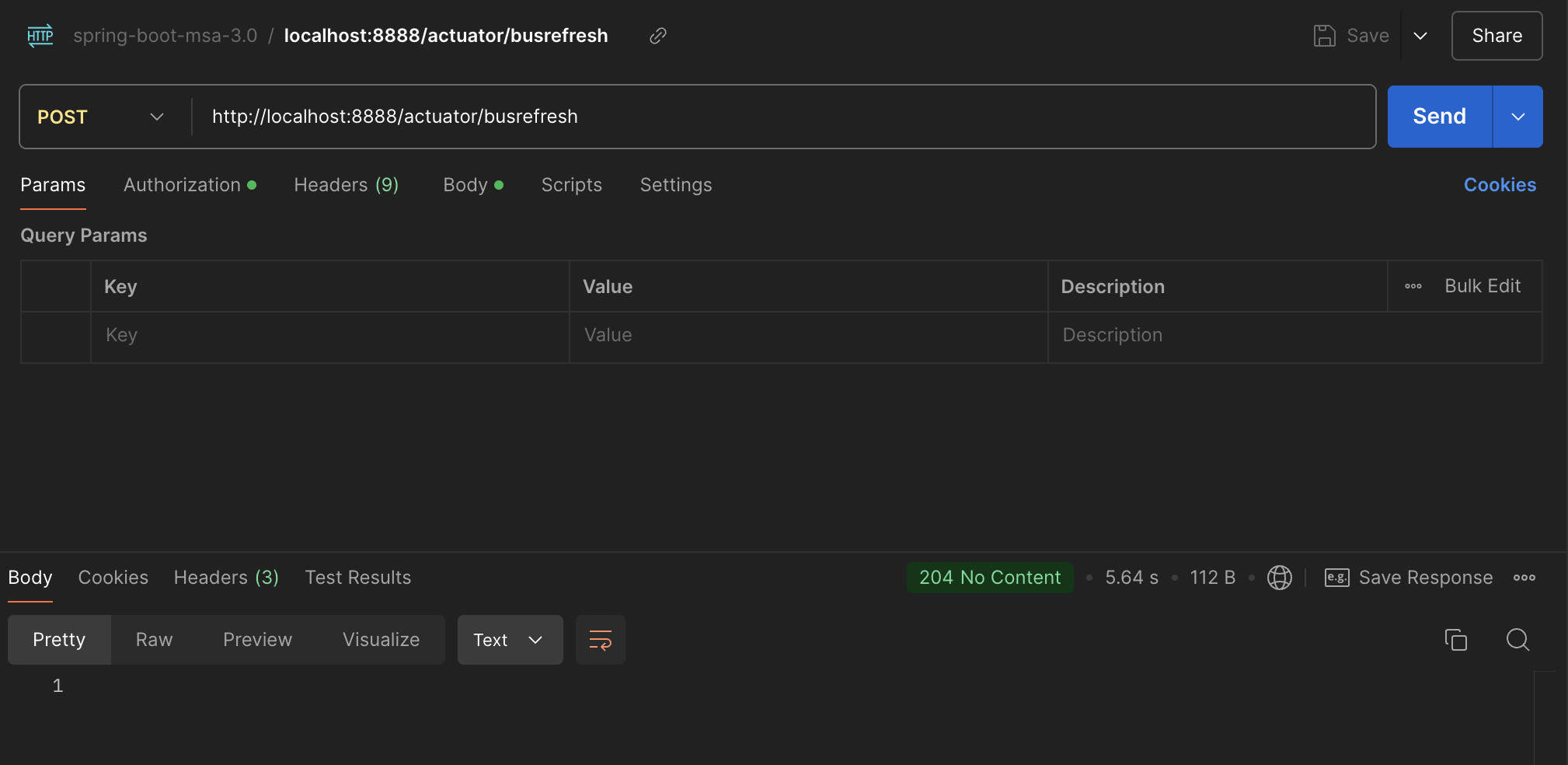The image size is (1568, 765).
Task: Open the Cookies link
Action: 1500,185
